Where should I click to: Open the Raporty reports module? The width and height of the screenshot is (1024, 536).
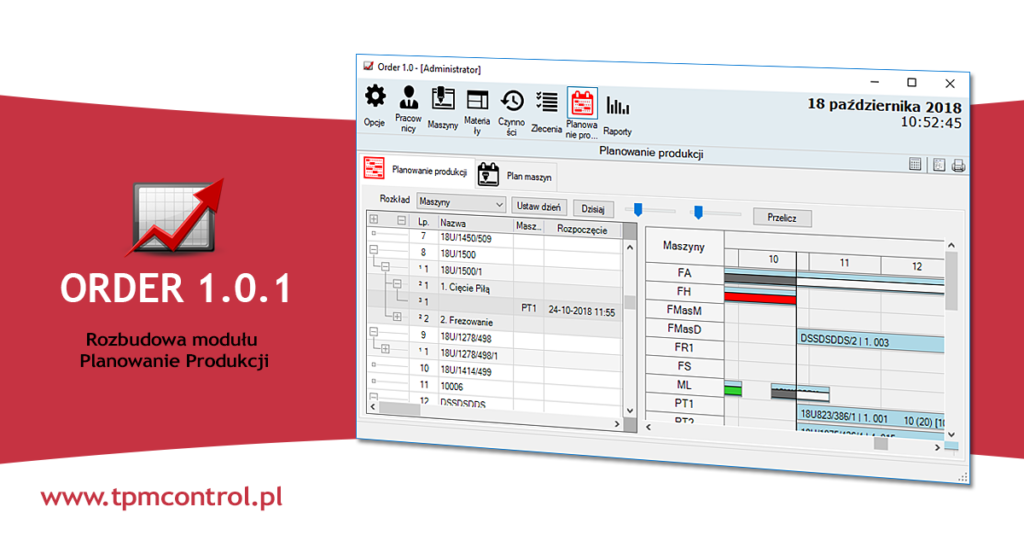point(617,116)
